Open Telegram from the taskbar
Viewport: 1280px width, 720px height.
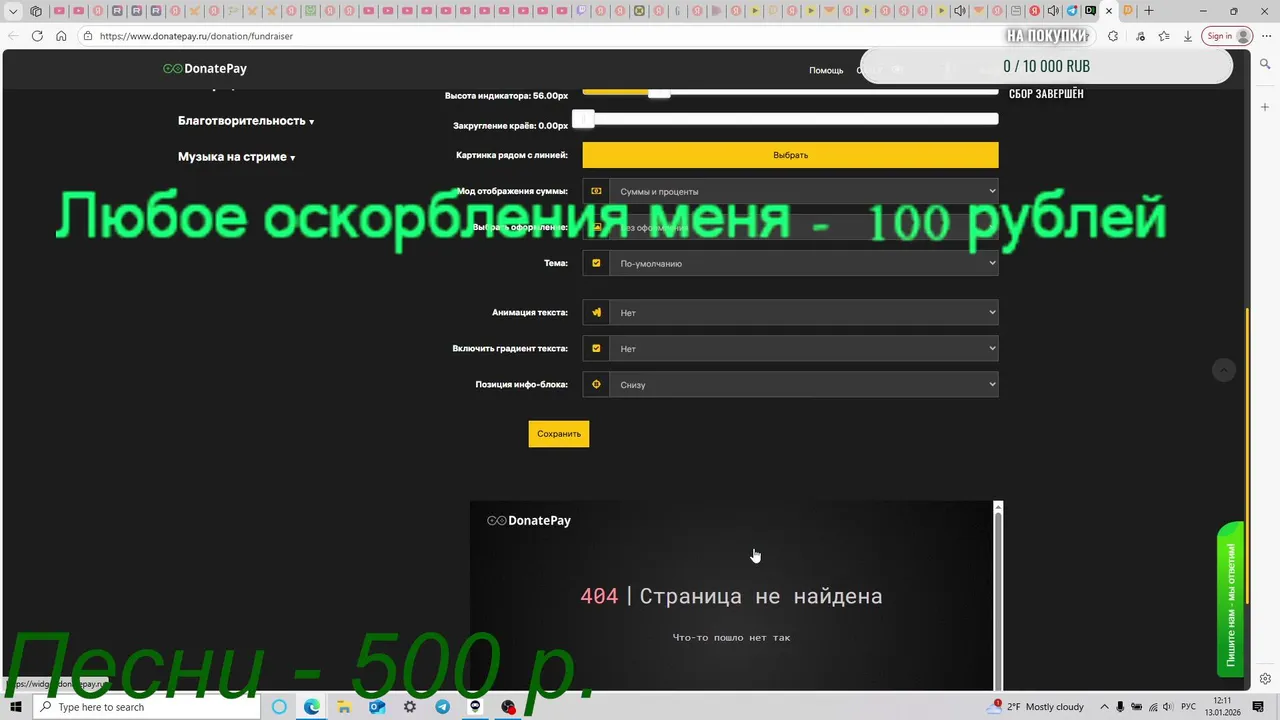click(443, 707)
